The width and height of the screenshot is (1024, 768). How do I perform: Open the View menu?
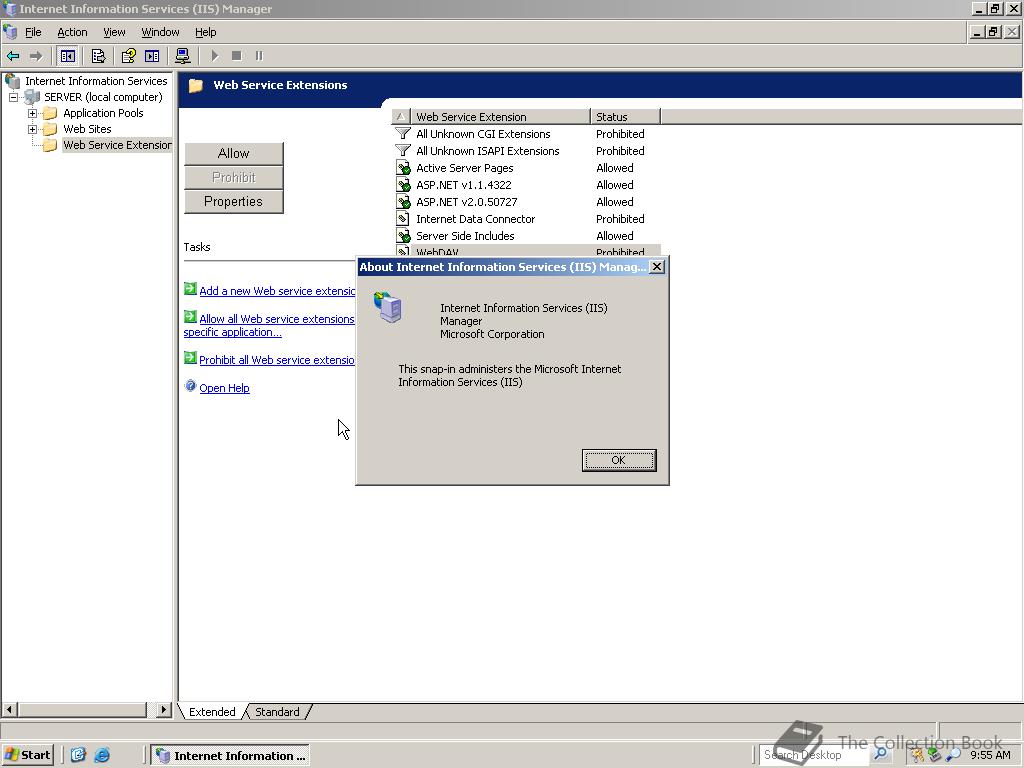pyautogui.click(x=114, y=32)
